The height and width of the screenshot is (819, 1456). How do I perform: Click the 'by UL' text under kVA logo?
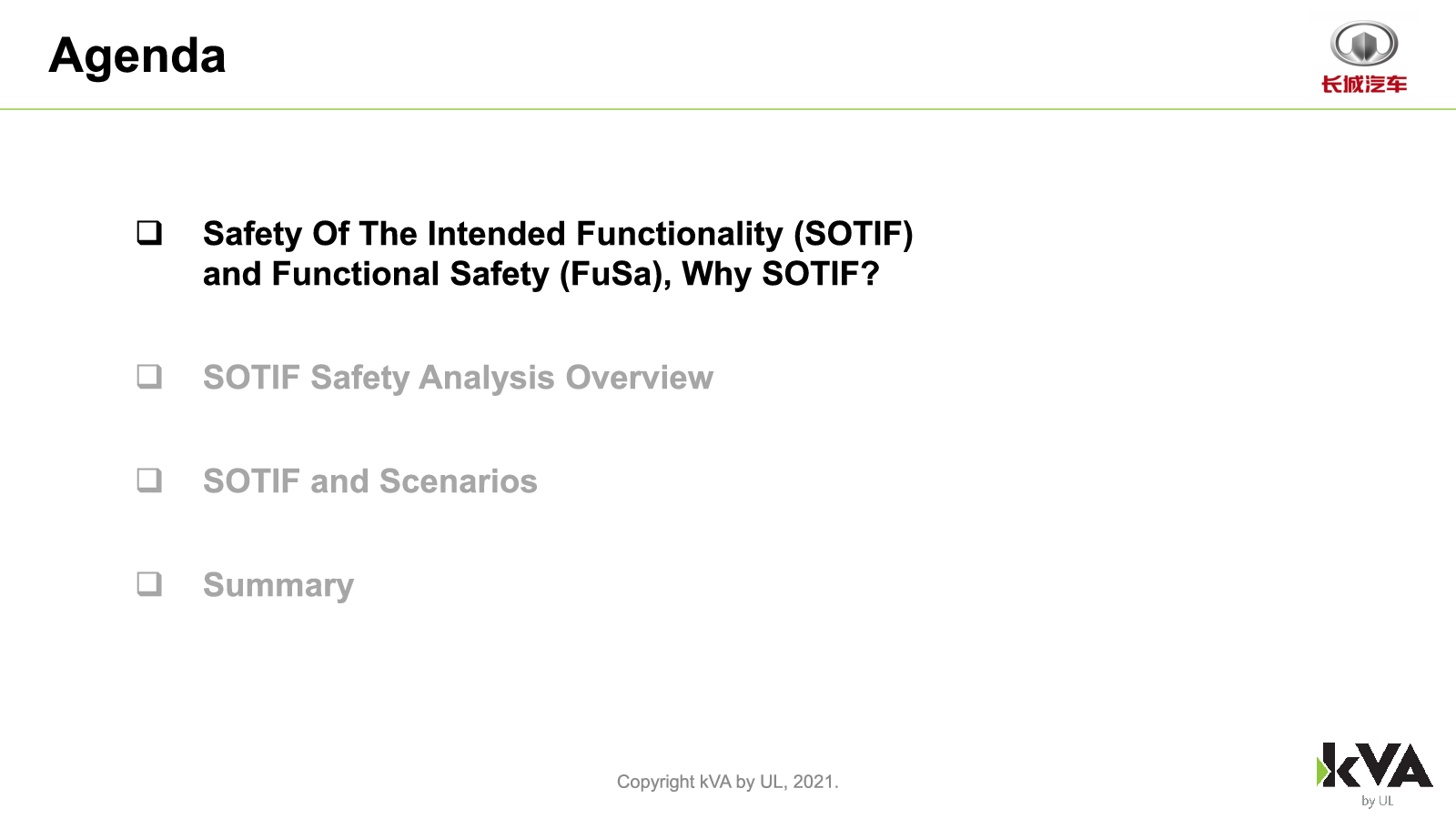[1378, 801]
